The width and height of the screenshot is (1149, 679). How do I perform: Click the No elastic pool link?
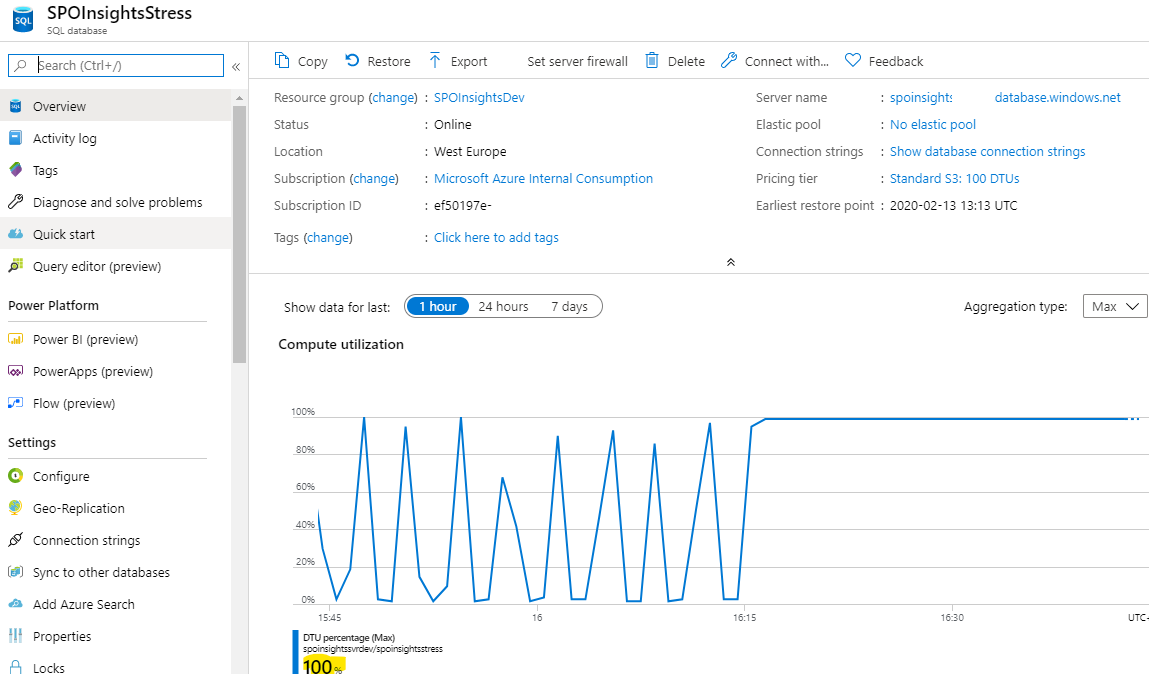(933, 125)
